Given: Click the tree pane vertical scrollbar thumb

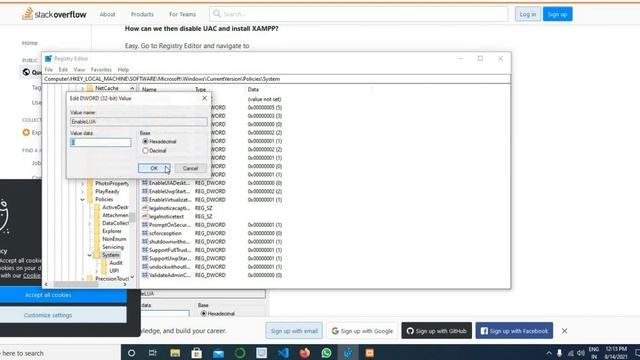Looking at the screenshot, I should click(132, 218).
